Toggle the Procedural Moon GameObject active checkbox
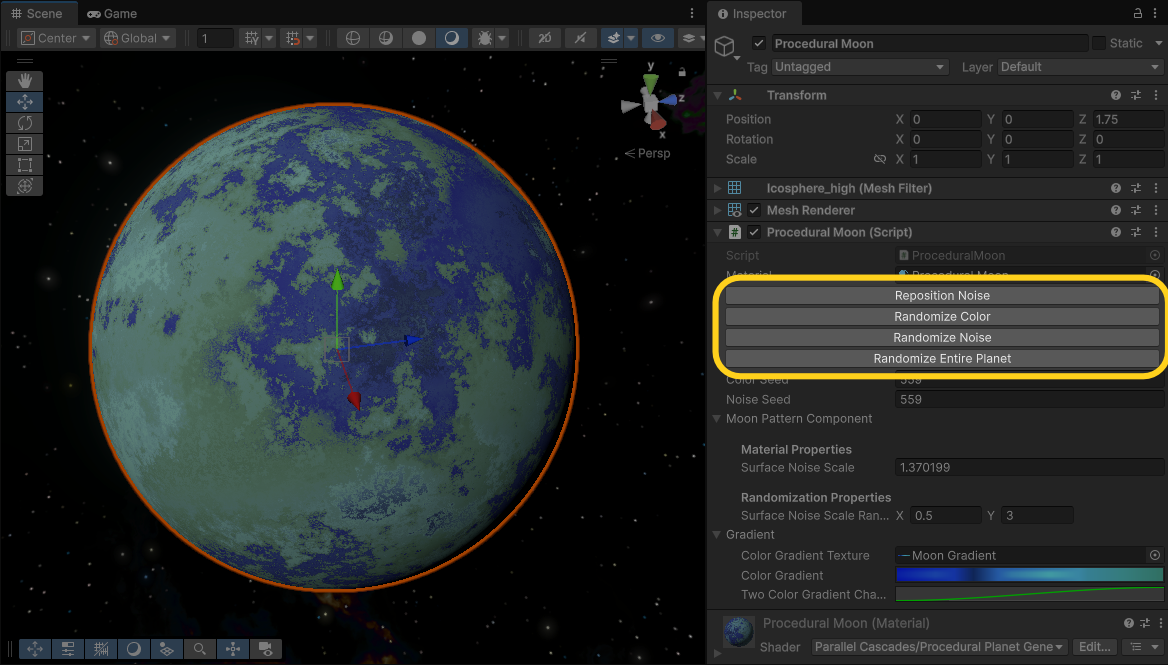1168x665 pixels. coord(758,43)
